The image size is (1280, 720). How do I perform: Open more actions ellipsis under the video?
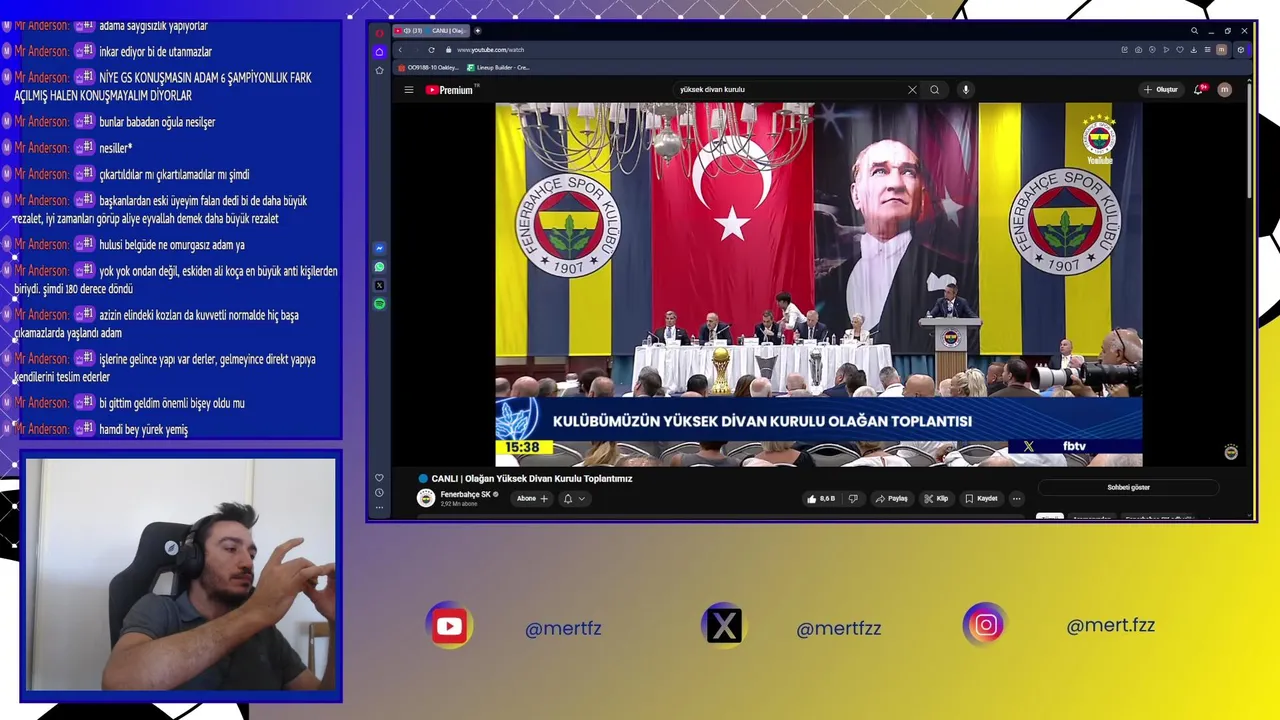click(x=1016, y=498)
